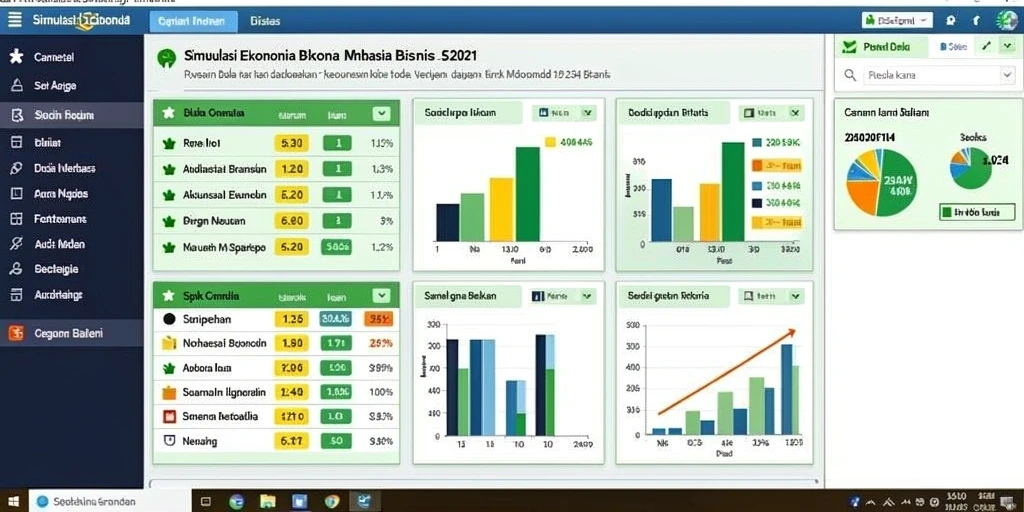
Task: Select the Cgnari Indnen tab
Action: point(193,22)
